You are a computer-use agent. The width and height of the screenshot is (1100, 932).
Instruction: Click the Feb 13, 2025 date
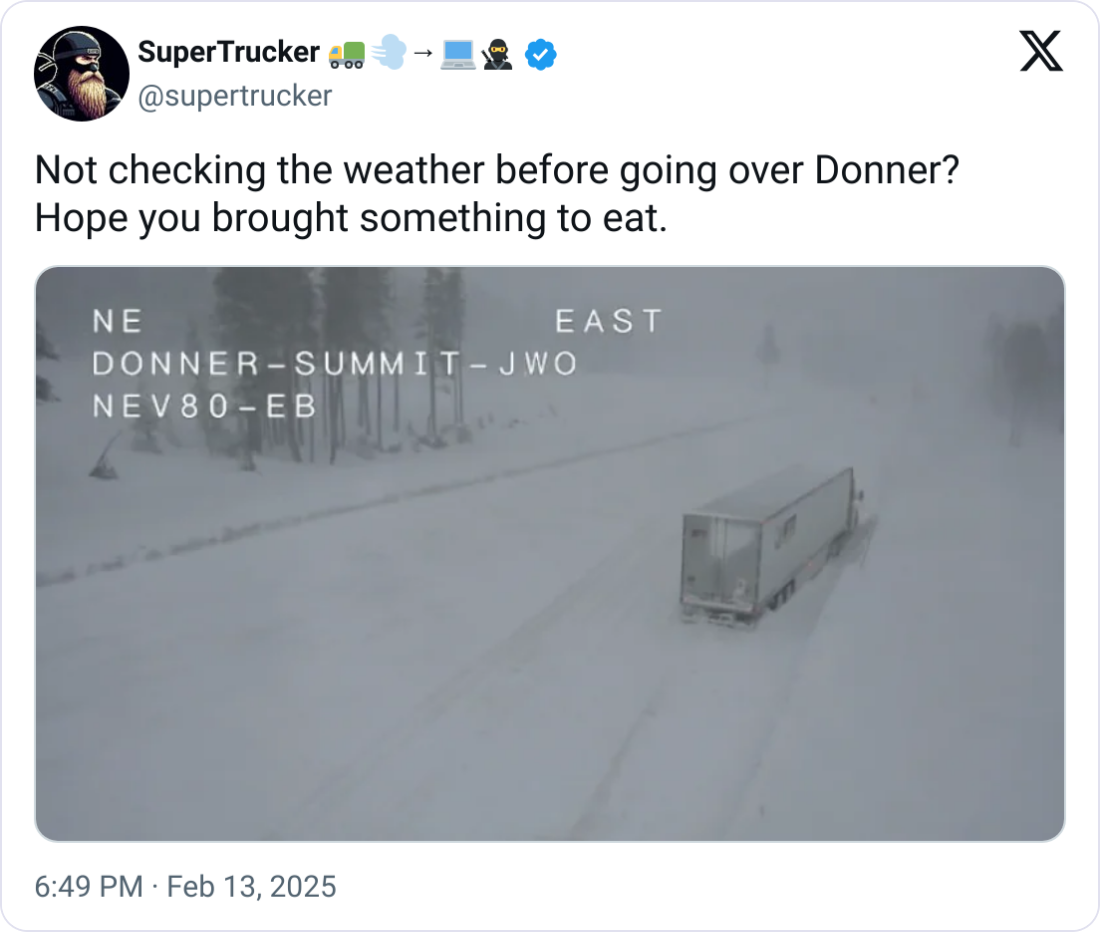click(x=251, y=886)
